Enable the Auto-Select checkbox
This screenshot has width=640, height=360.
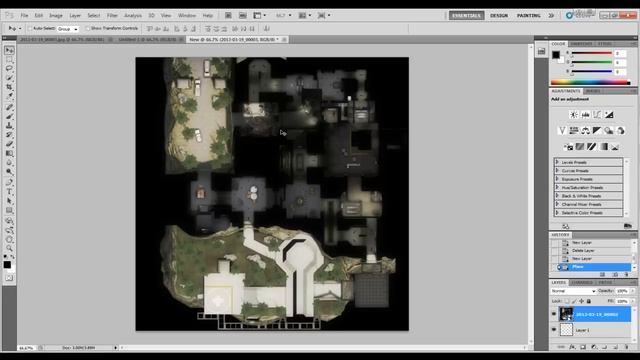coord(30,29)
